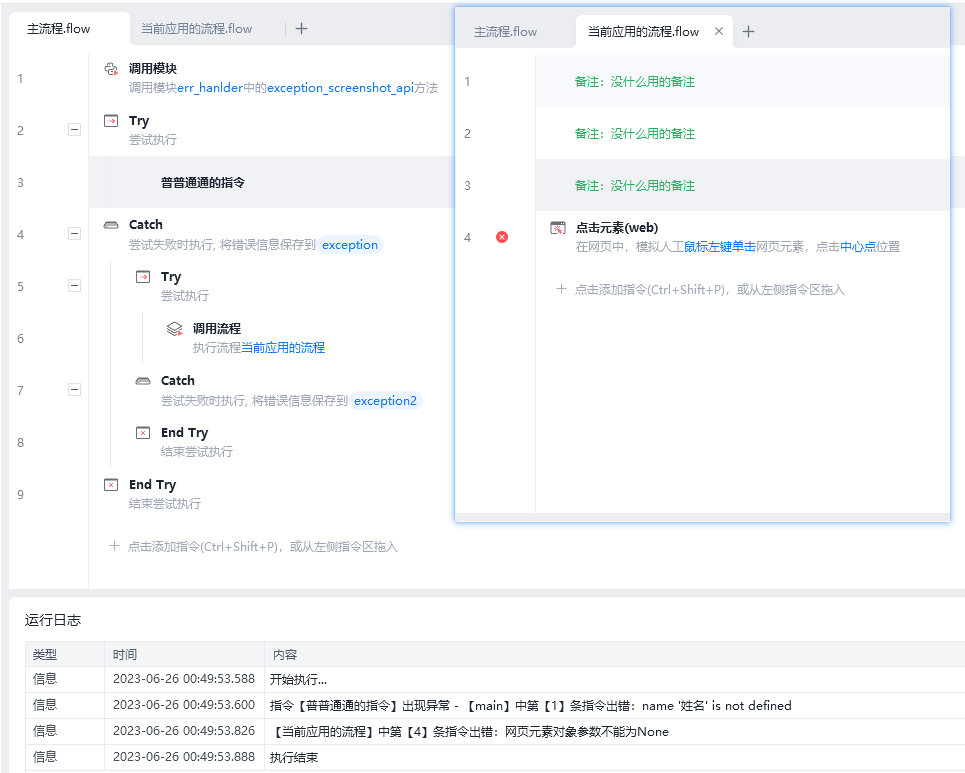
Task: Click the red error marker on line 4
Action: coord(502,237)
